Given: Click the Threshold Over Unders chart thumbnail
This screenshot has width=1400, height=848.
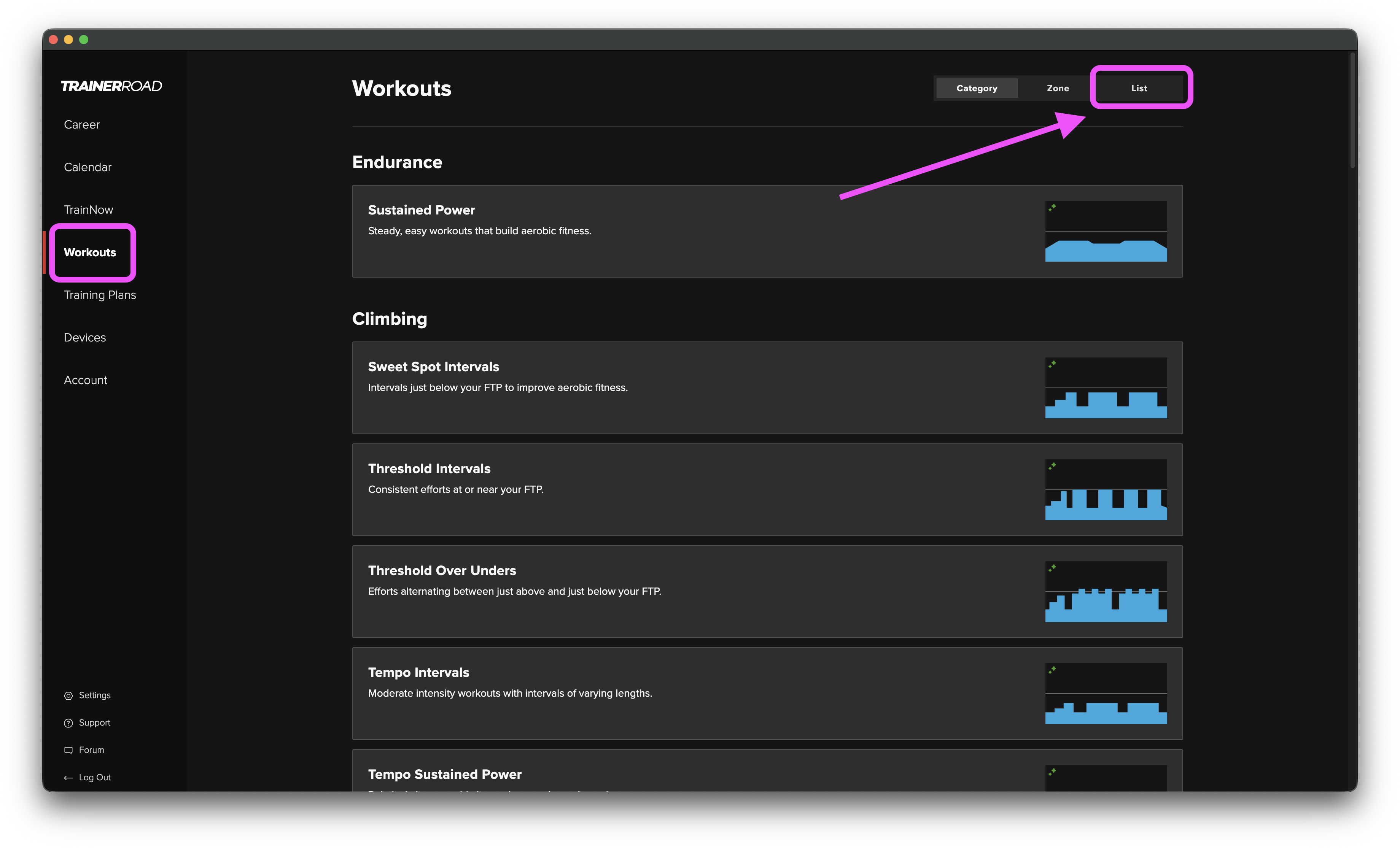Looking at the screenshot, I should pos(1106,591).
